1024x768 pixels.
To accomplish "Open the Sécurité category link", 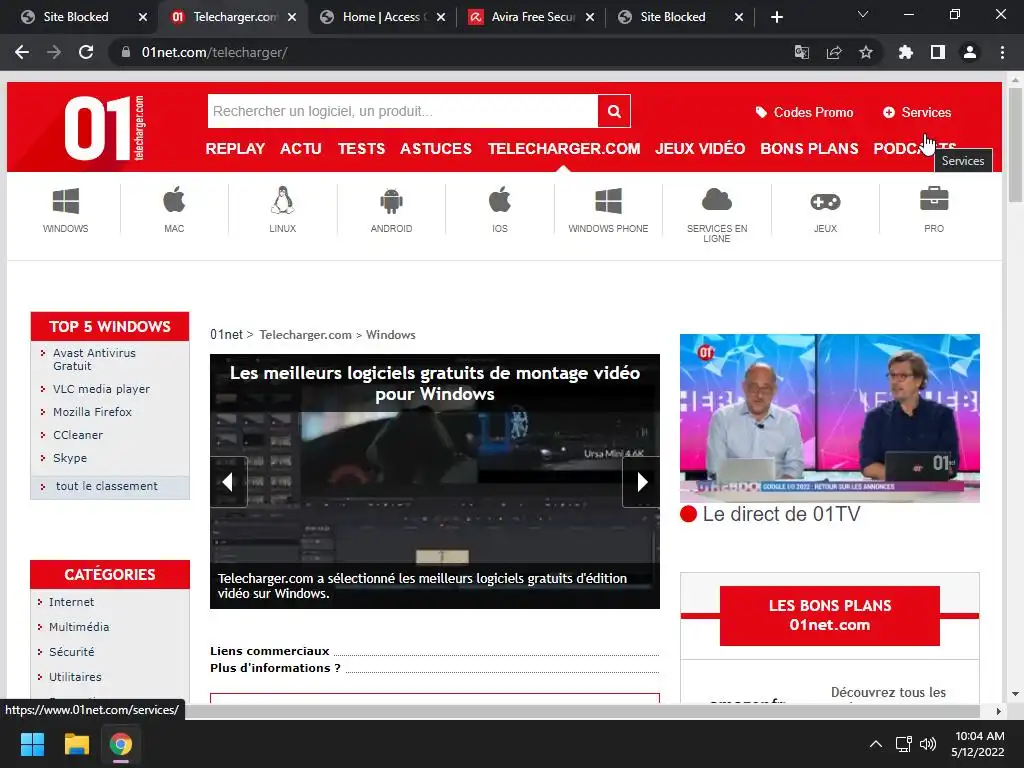I will pyautogui.click(x=71, y=651).
